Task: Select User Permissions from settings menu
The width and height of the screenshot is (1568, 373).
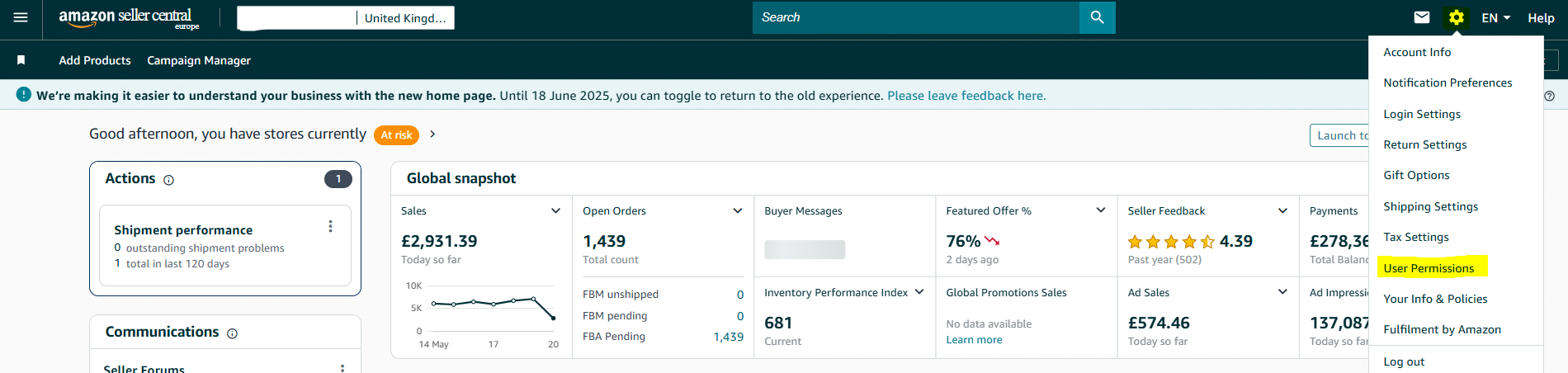Action: (x=1429, y=268)
